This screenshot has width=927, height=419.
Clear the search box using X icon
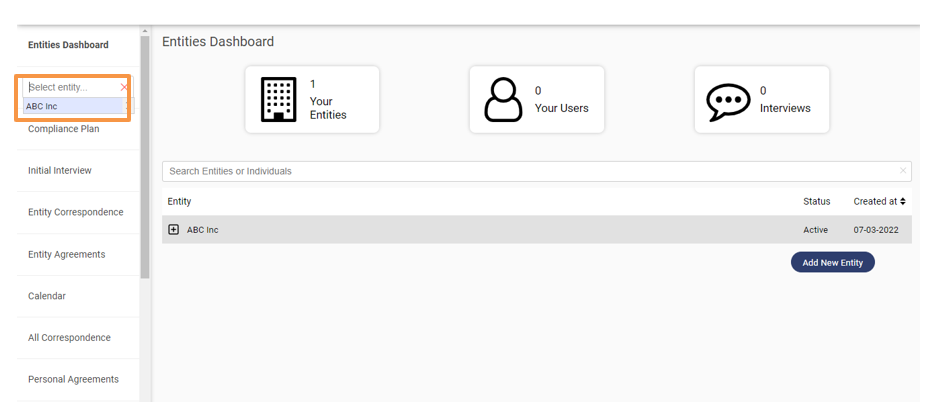tap(902, 171)
